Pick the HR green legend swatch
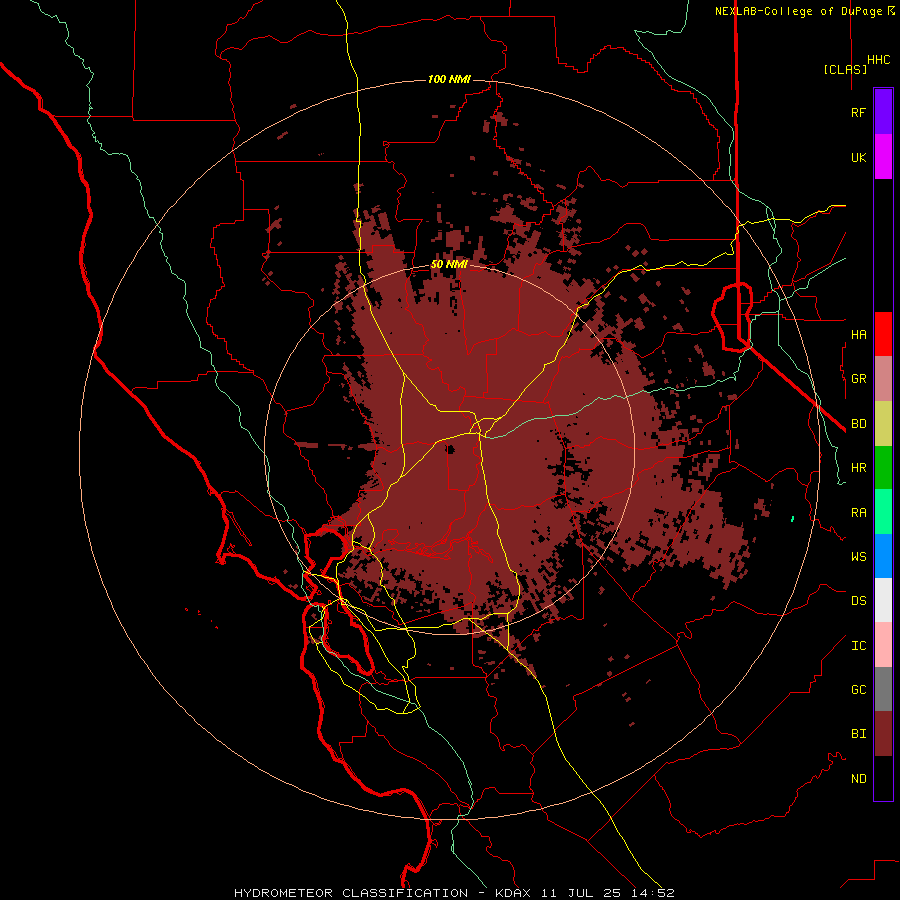The image size is (900, 900). 883,468
